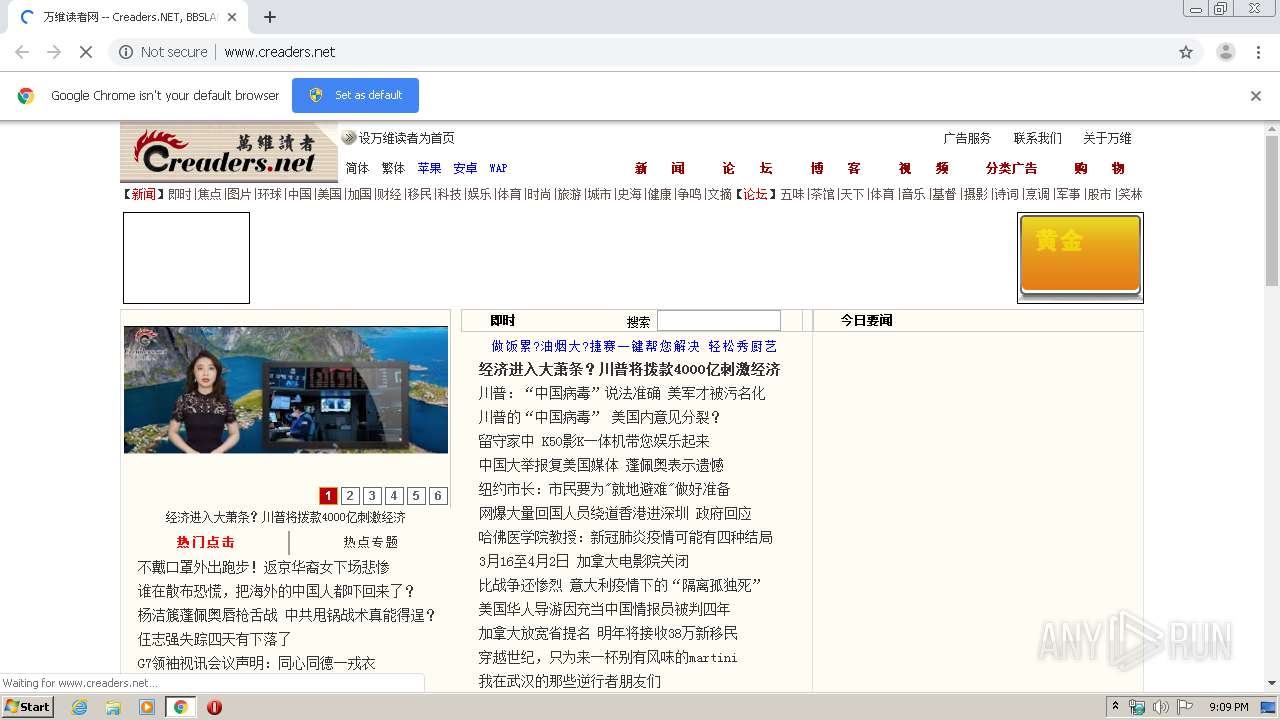Open the 美国 news category link
The width and height of the screenshot is (1280, 720).
[x=329, y=194]
